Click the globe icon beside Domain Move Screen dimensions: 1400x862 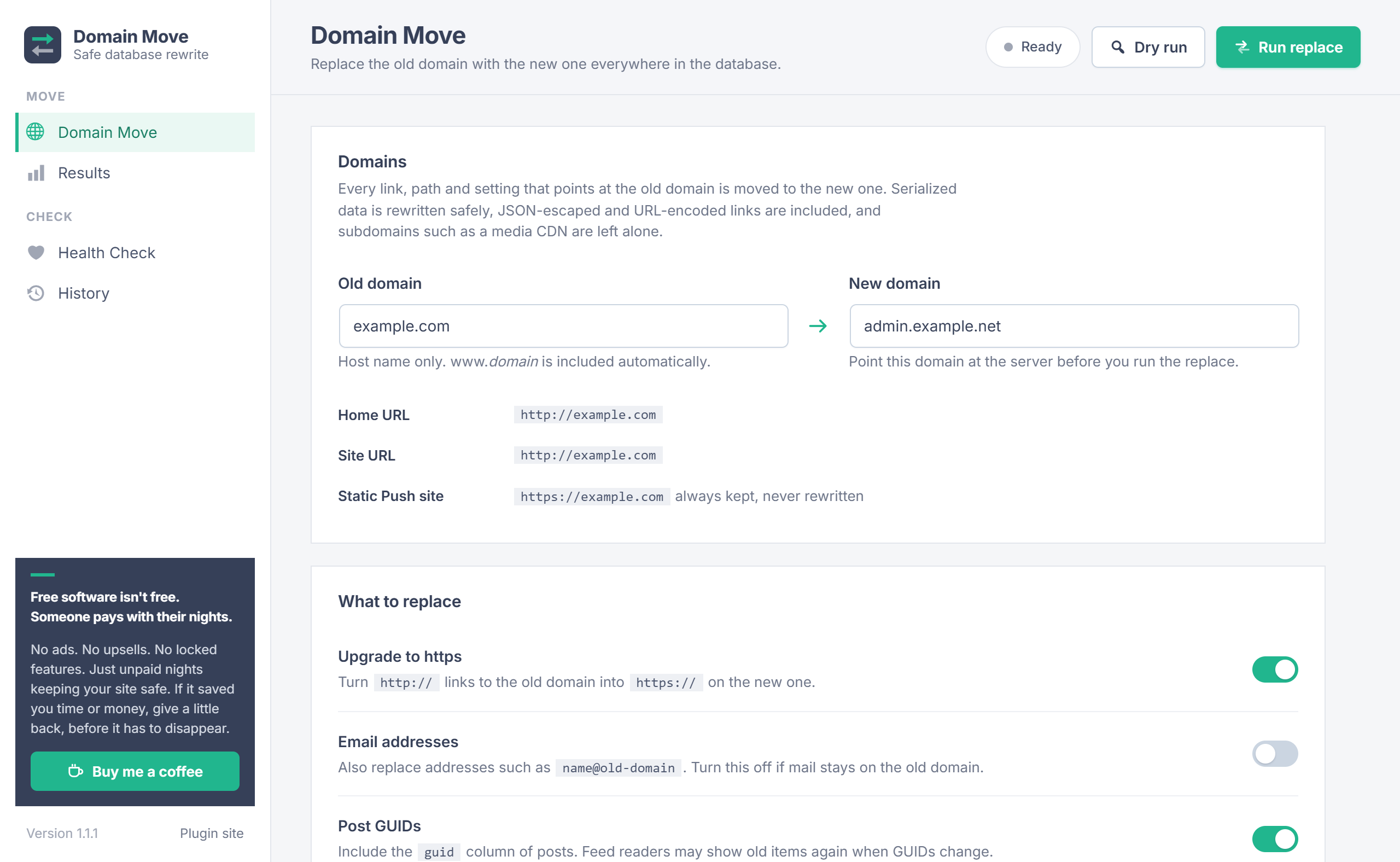pyautogui.click(x=36, y=132)
